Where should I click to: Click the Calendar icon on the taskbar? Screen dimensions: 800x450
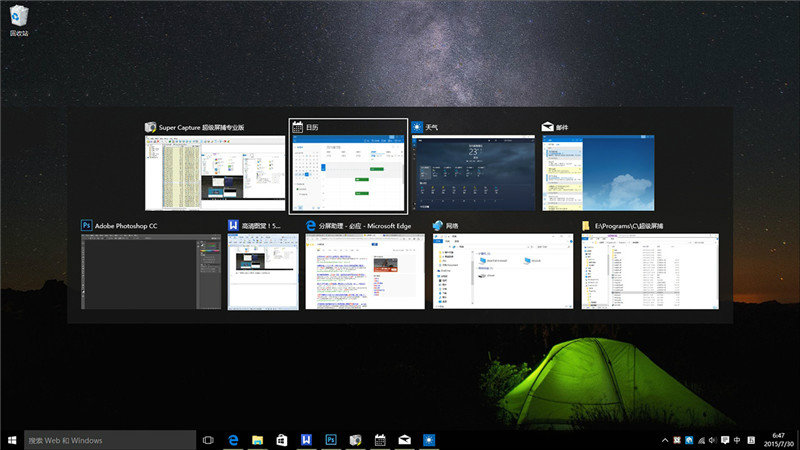click(x=380, y=440)
